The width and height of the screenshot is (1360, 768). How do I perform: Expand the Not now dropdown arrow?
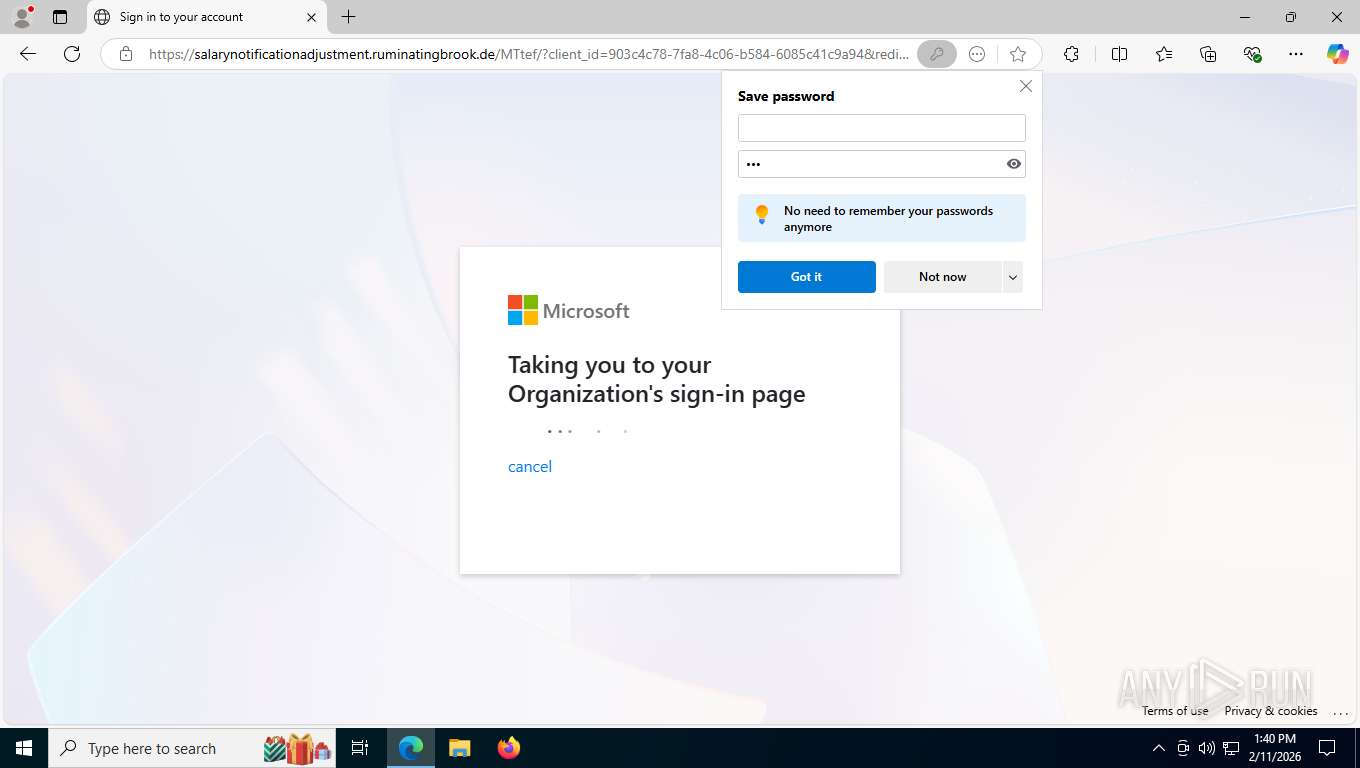[x=1013, y=277]
